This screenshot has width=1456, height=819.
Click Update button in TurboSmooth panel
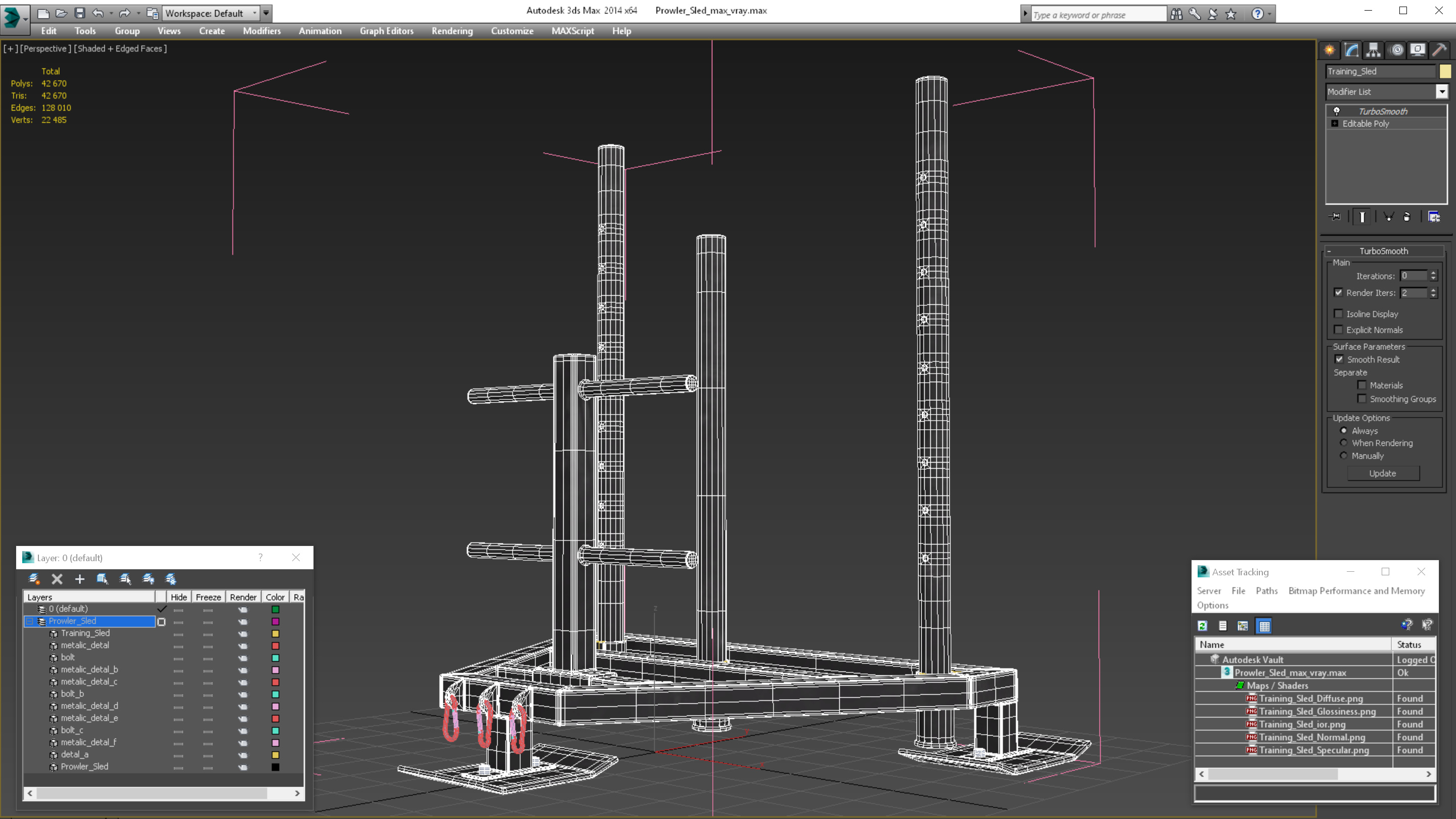[x=1384, y=473]
